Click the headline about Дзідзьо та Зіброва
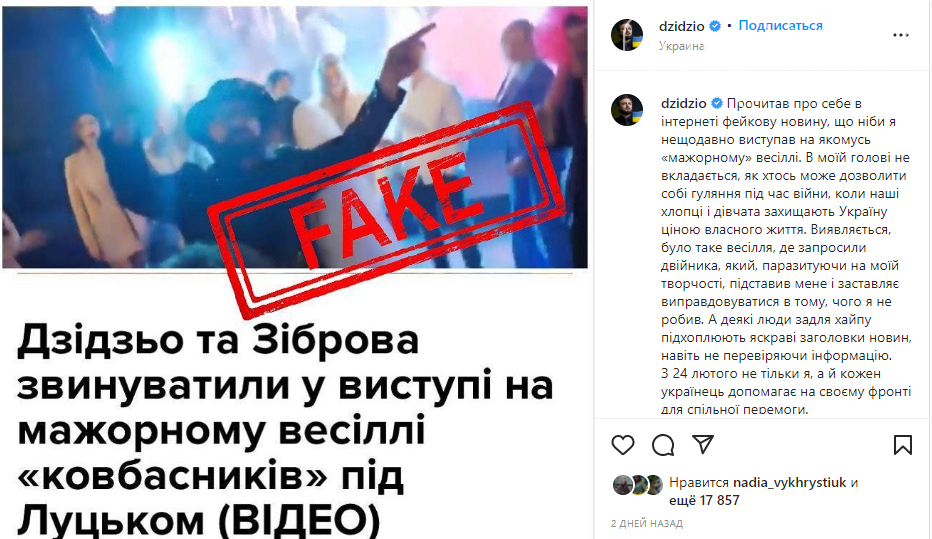 pyautogui.click(x=285, y=429)
